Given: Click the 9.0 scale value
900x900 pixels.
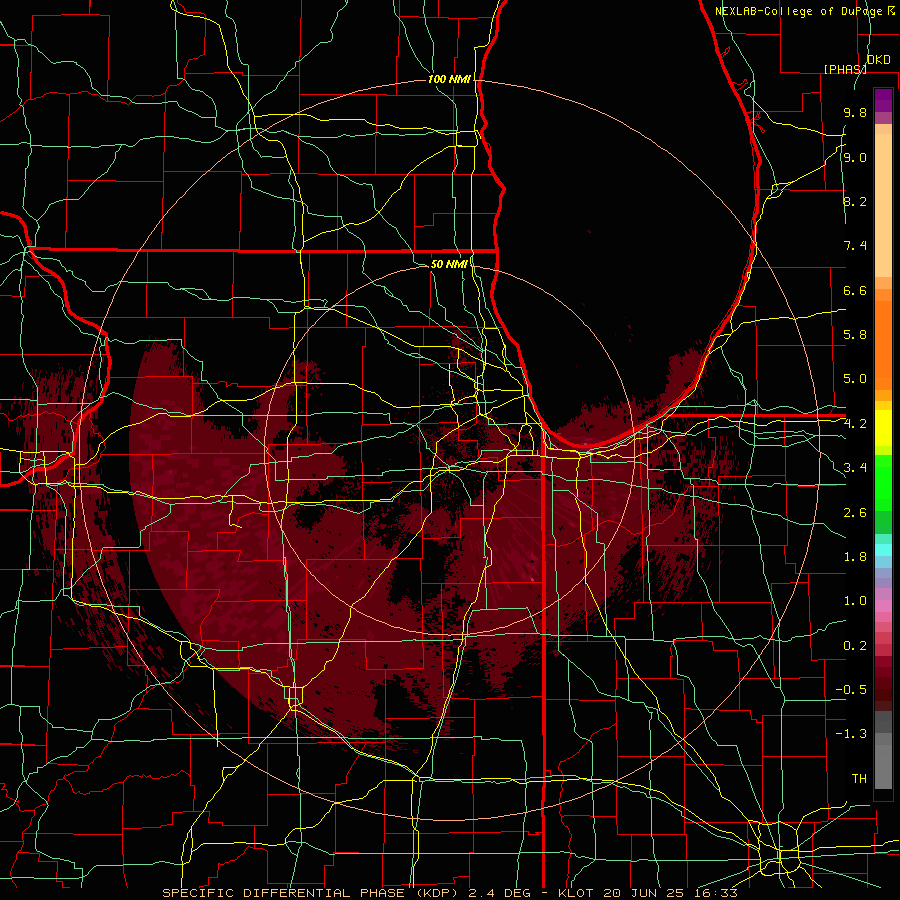Looking at the screenshot, I should 855,157.
